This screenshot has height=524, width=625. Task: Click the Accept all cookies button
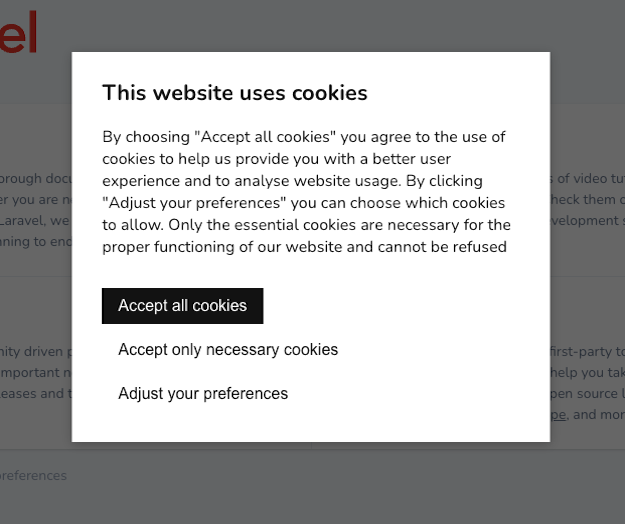click(182, 306)
